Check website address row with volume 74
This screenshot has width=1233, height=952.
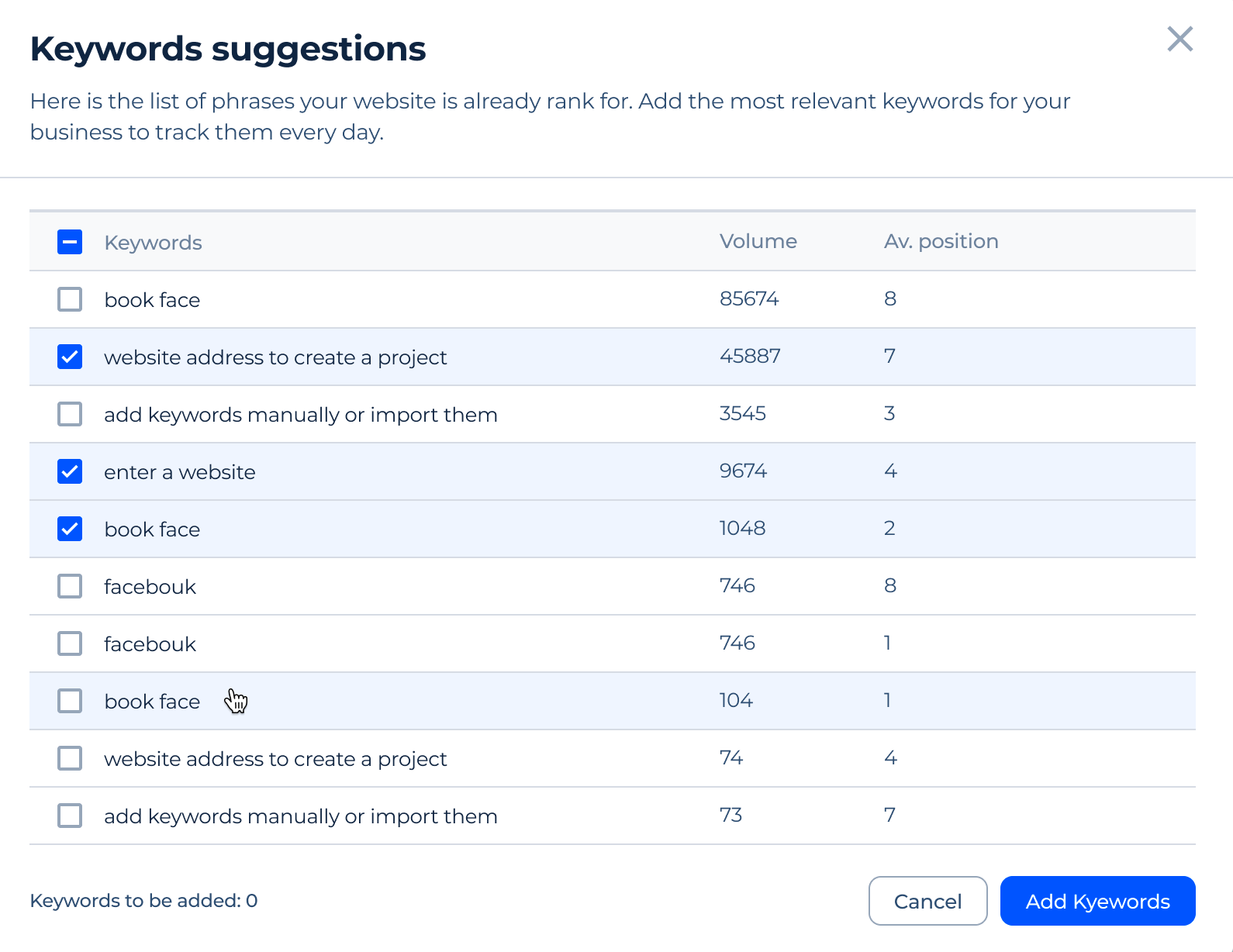point(70,758)
